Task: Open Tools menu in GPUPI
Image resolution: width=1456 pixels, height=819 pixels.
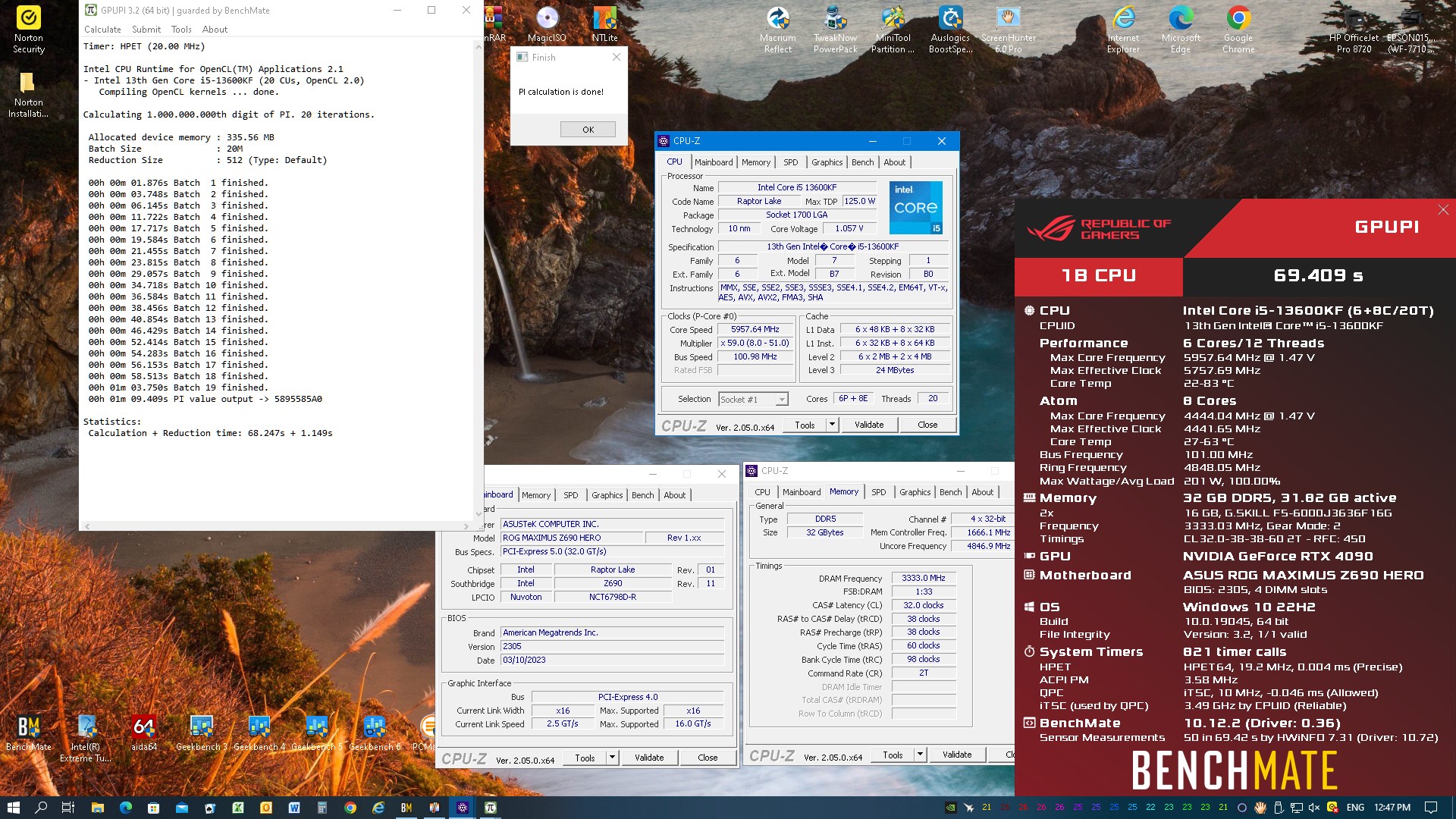Action: tap(181, 30)
